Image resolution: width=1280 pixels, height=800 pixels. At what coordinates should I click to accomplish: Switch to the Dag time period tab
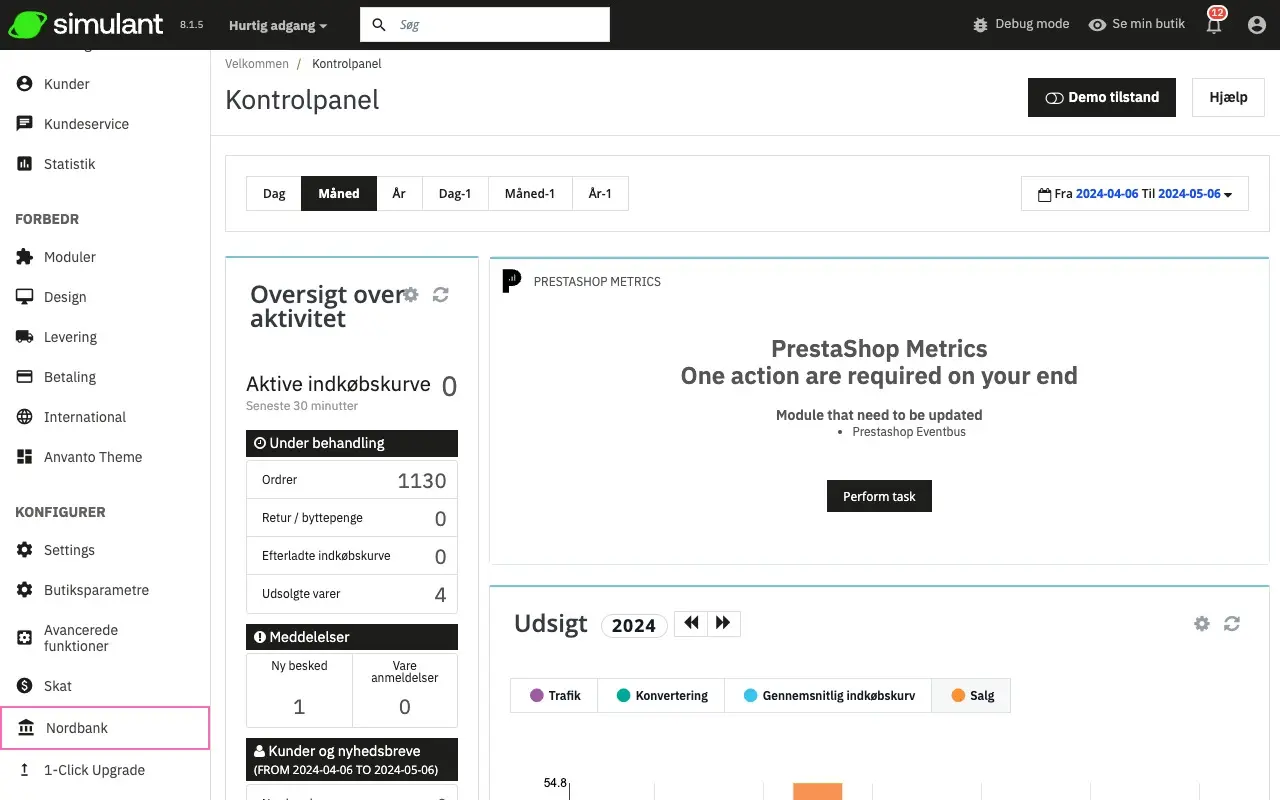click(x=274, y=193)
